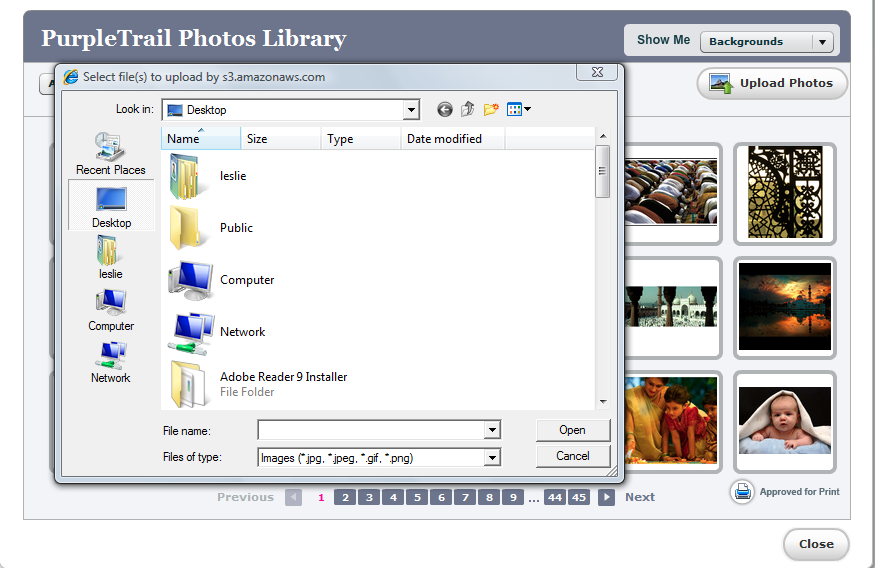Click current page number 1
This screenshot has height=568, width=875.
point(321,498)
